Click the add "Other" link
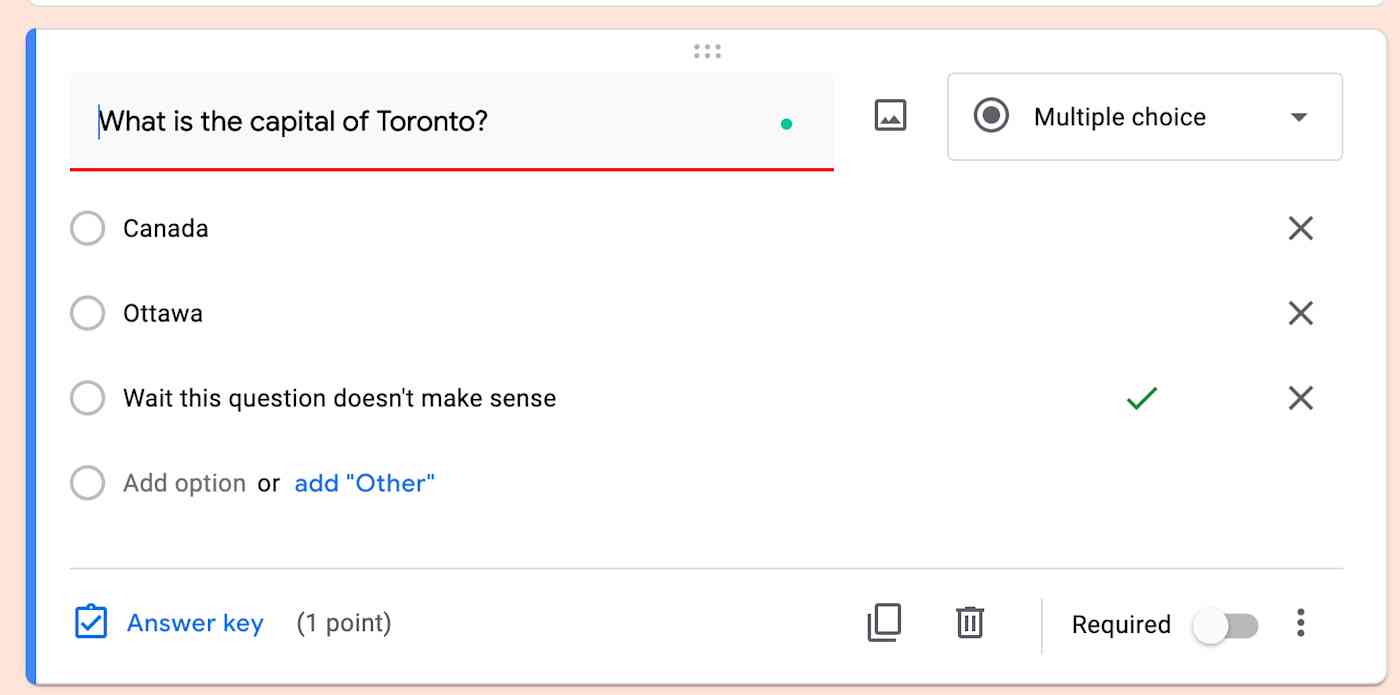 point(365,483)
